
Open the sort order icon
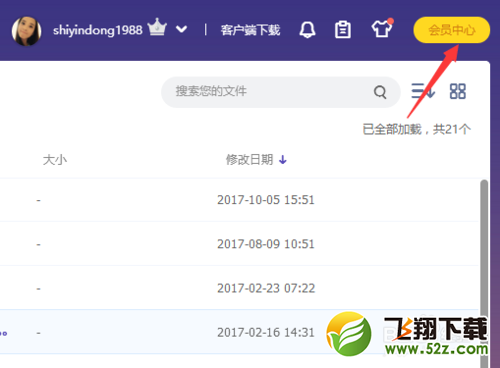point(423,91)
